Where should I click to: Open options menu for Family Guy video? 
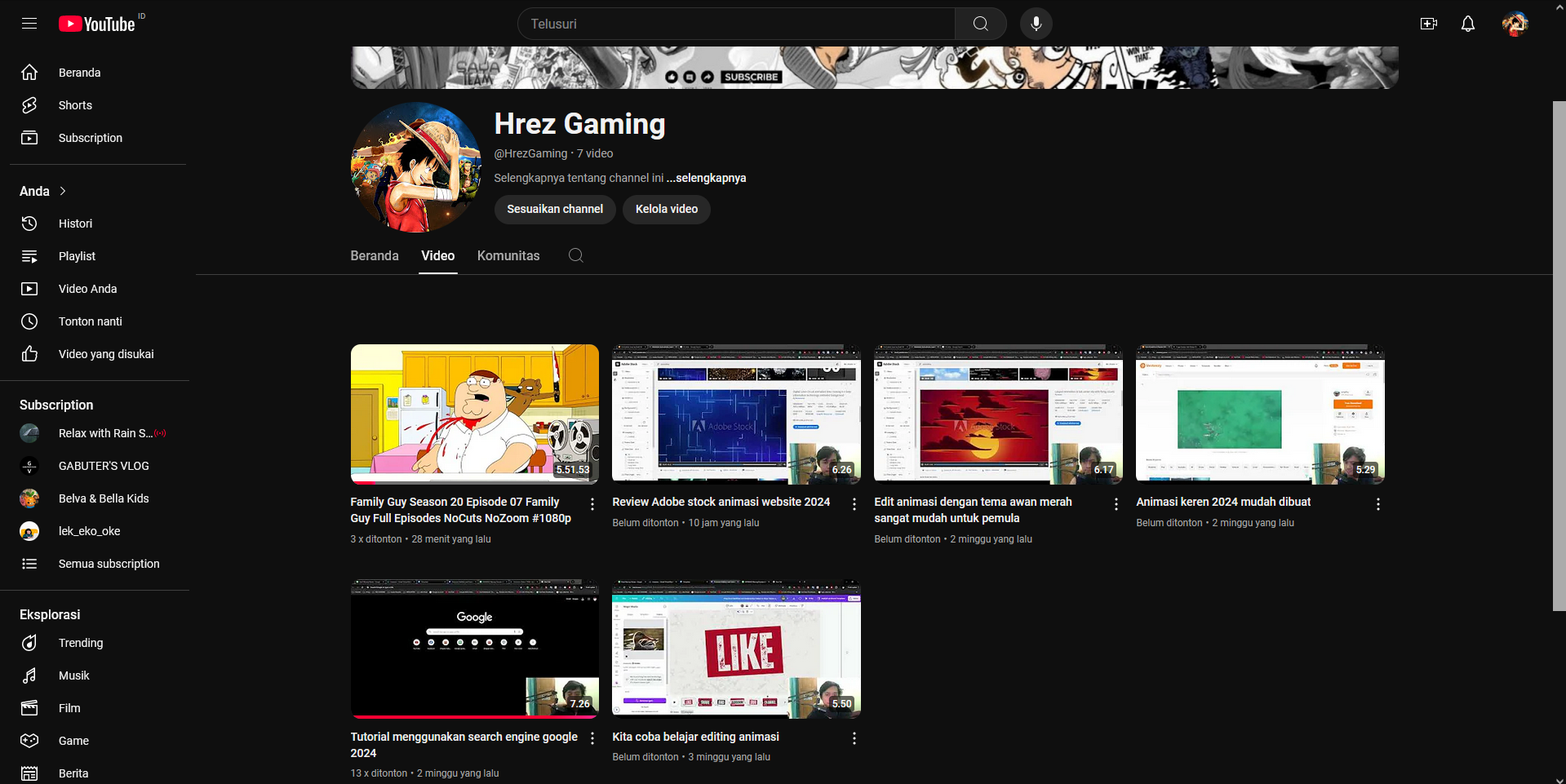(592, 504)
